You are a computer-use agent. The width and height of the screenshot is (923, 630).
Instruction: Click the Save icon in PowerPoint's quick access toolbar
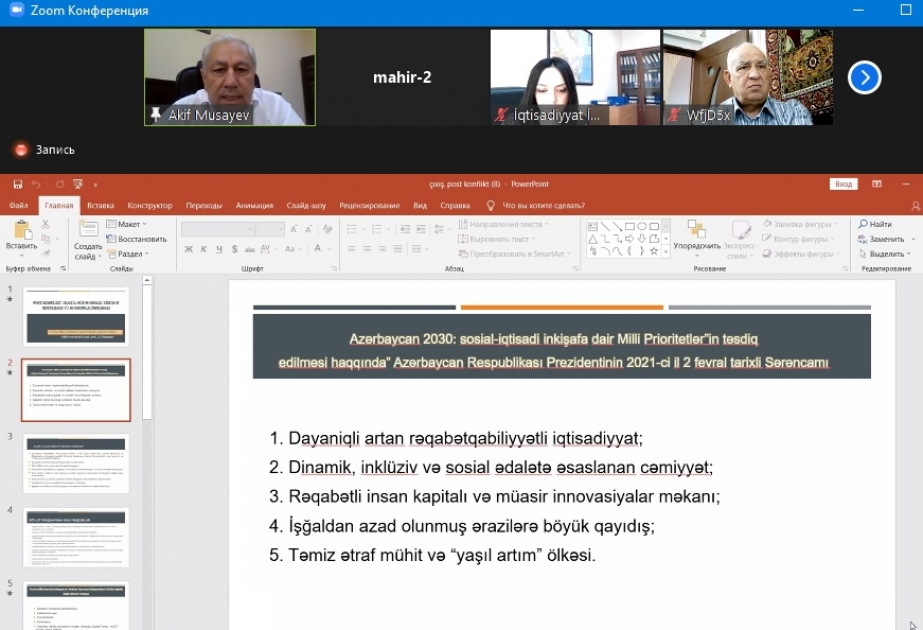18,184
